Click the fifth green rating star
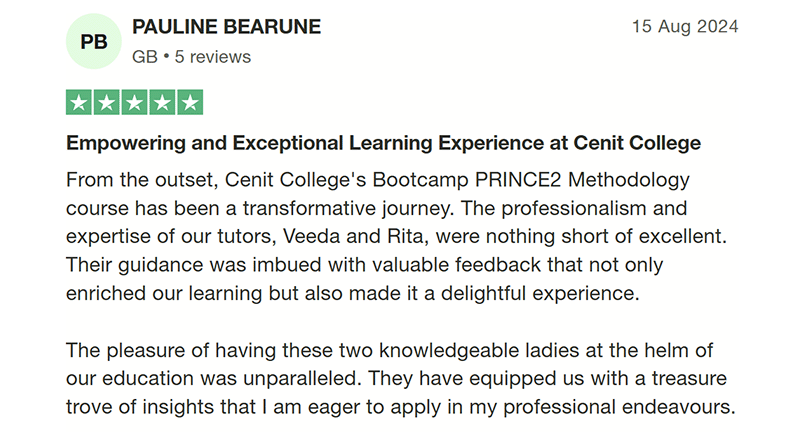 (x=190, y=102)
